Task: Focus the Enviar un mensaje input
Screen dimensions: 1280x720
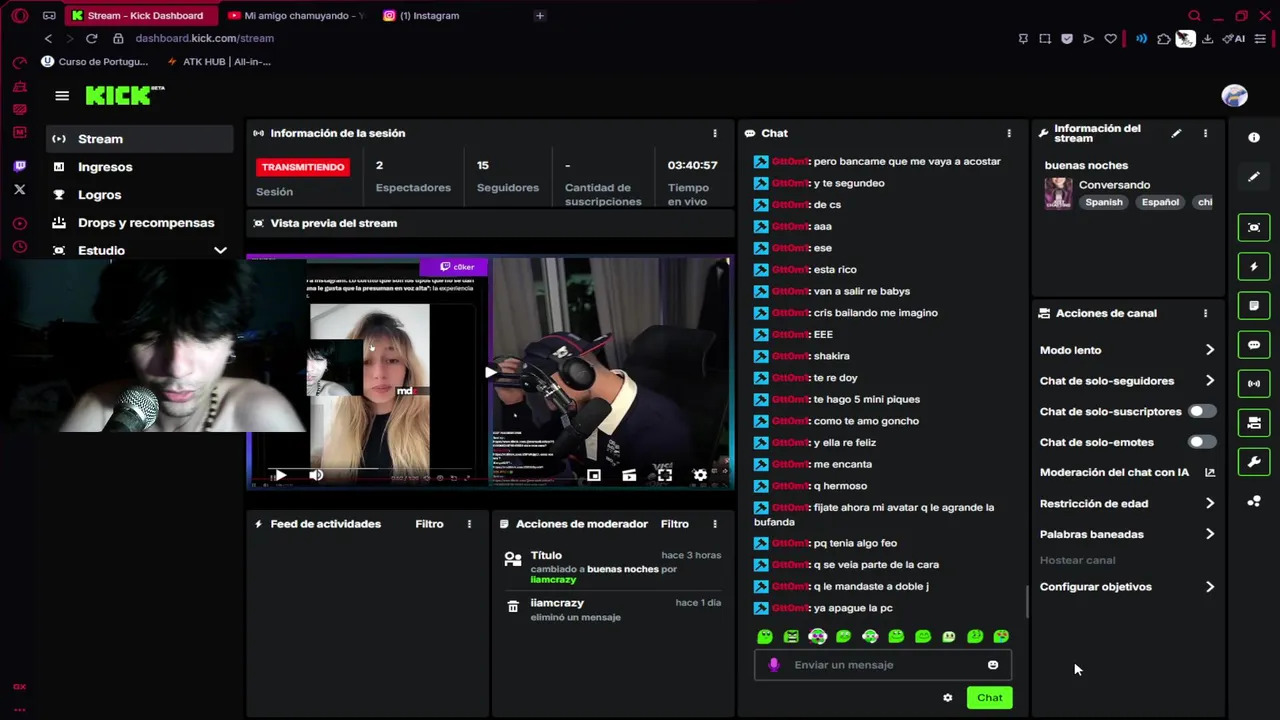Action: pos(882,665)
